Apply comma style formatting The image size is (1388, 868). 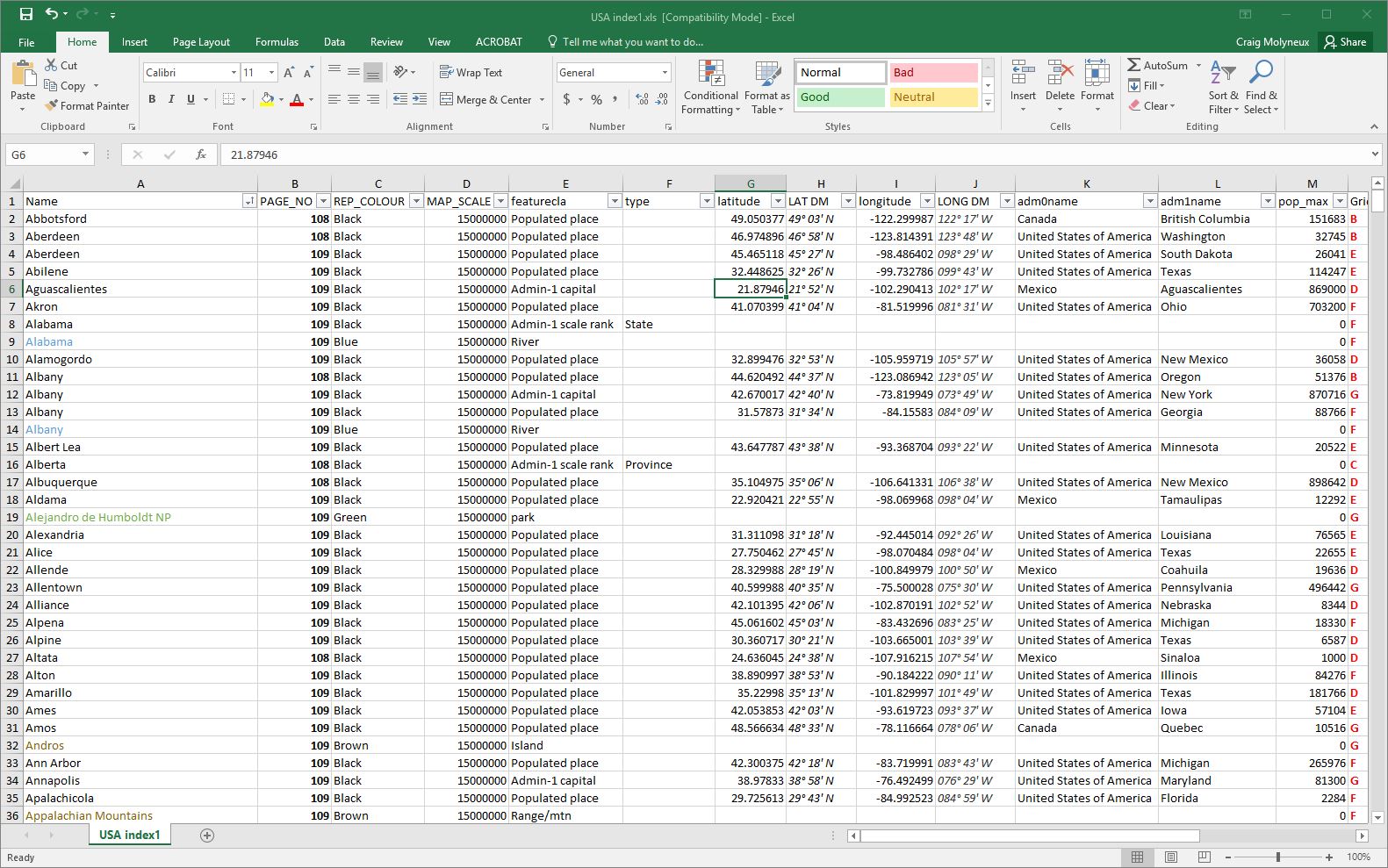(615, 99)
